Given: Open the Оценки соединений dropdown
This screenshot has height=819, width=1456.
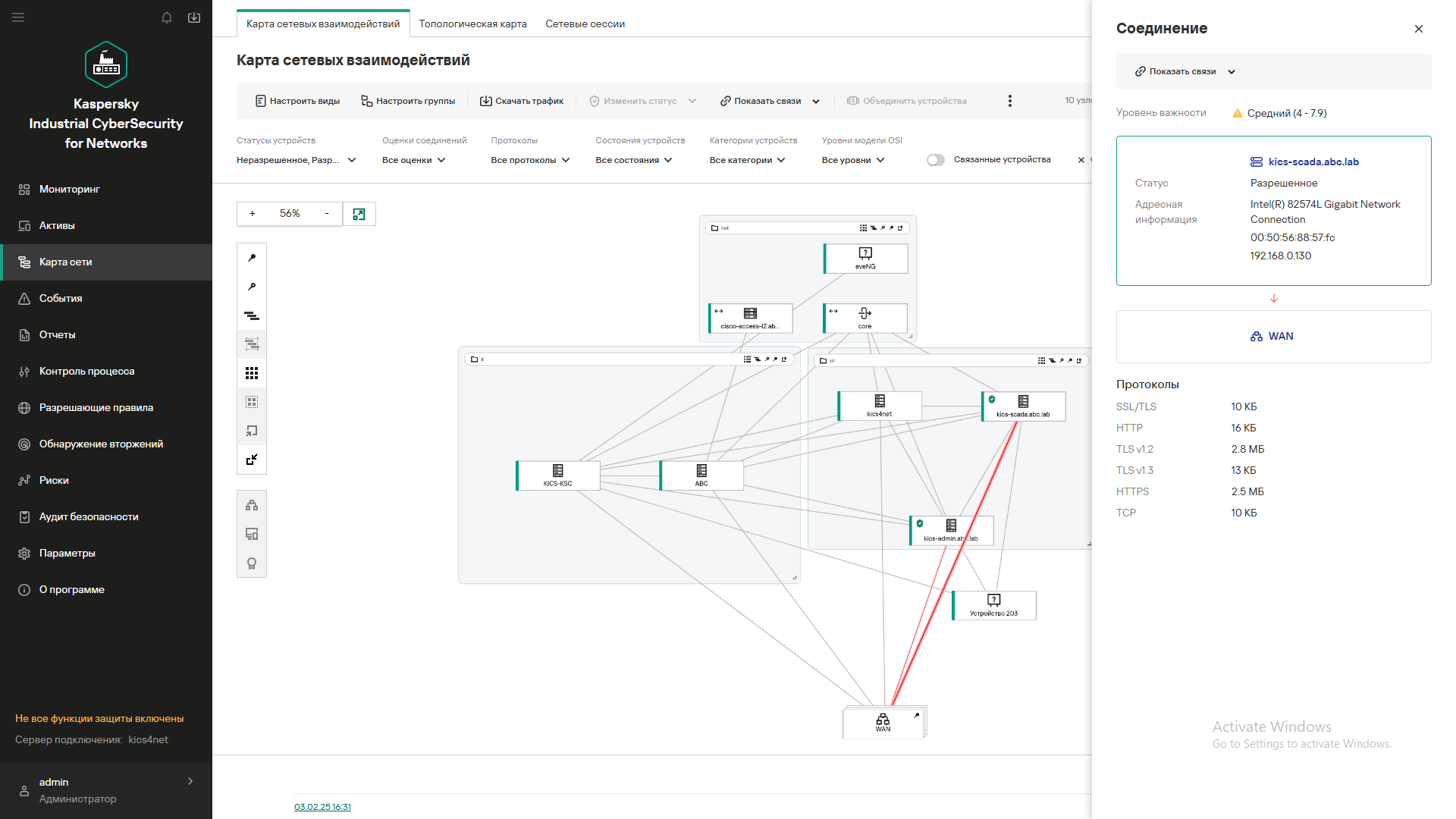Looking at the screenshot, I should (x=414, y=160).
